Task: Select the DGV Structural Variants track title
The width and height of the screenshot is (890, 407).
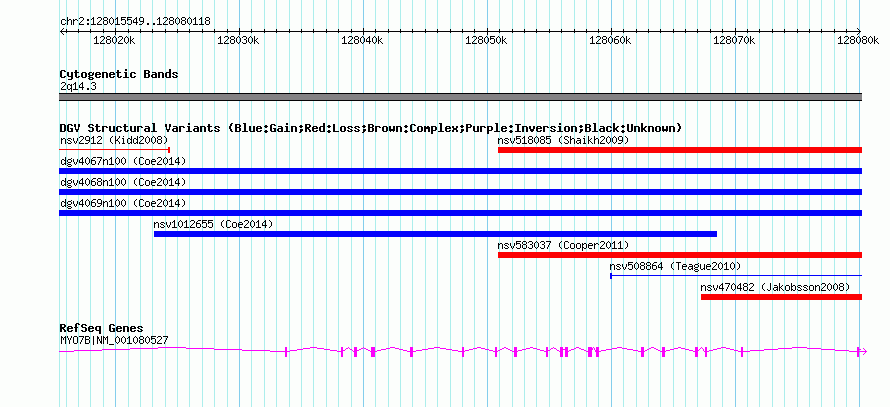Action: [x=371, y=128]
